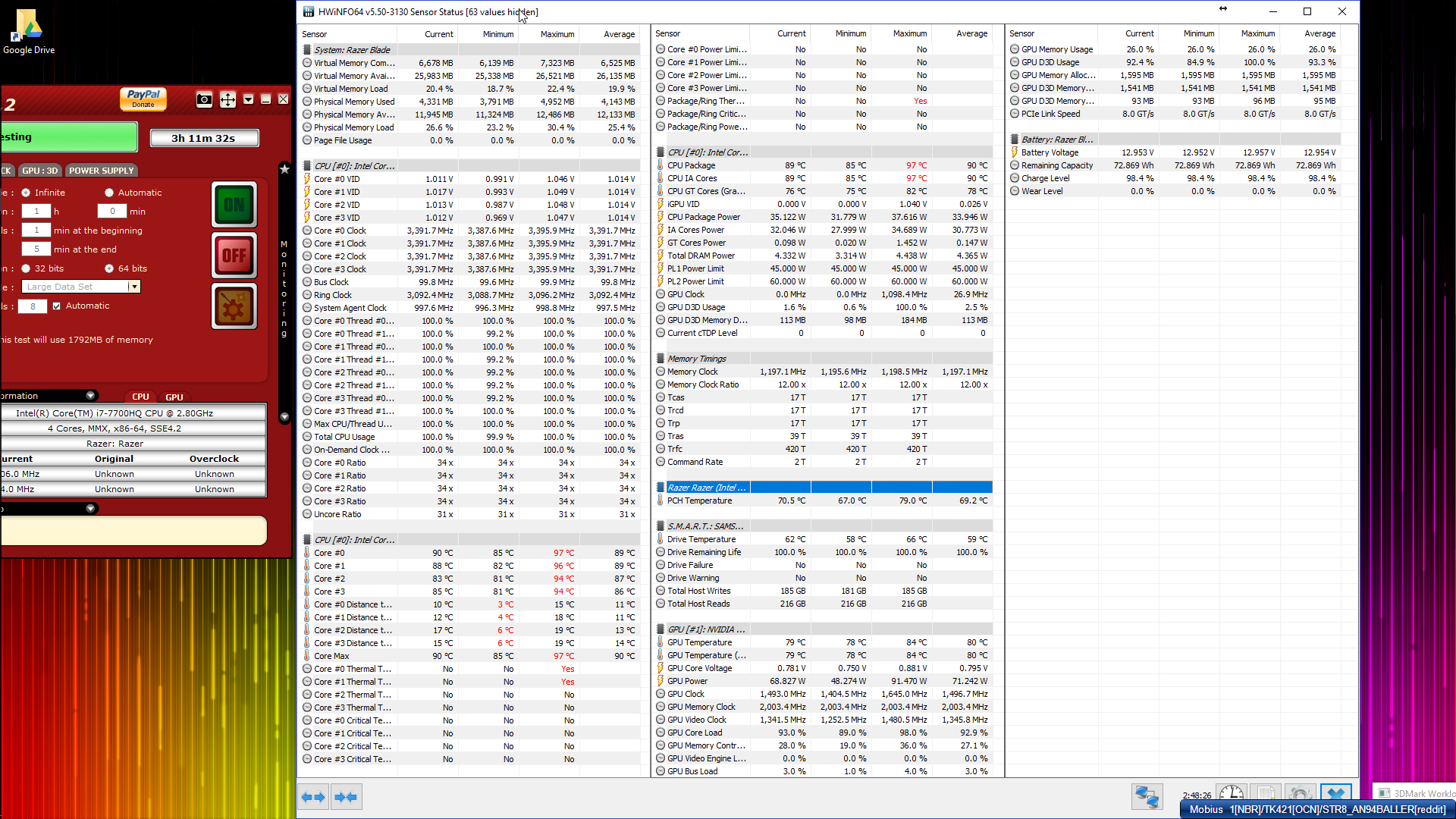Click the blue X close-sensors icon in HWiNFO toolbar
The height and width of the screenshot is (819, 1456).
[x=1335, y=793]
